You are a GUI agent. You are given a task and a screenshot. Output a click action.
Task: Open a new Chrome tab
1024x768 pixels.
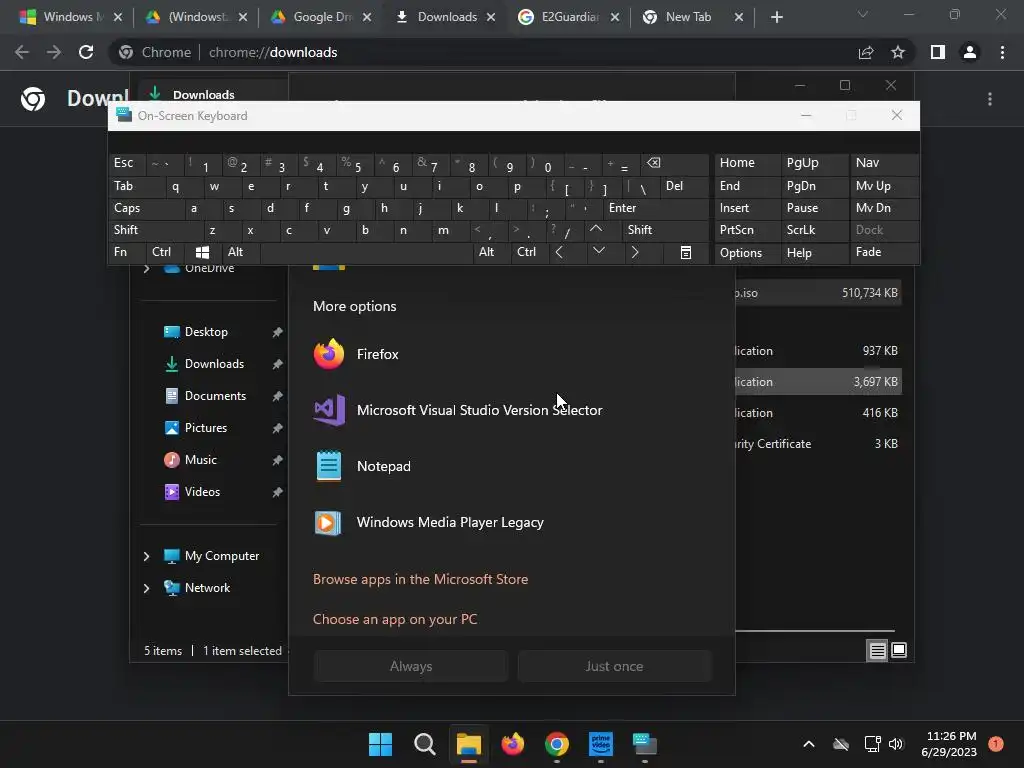coord(776,18)
